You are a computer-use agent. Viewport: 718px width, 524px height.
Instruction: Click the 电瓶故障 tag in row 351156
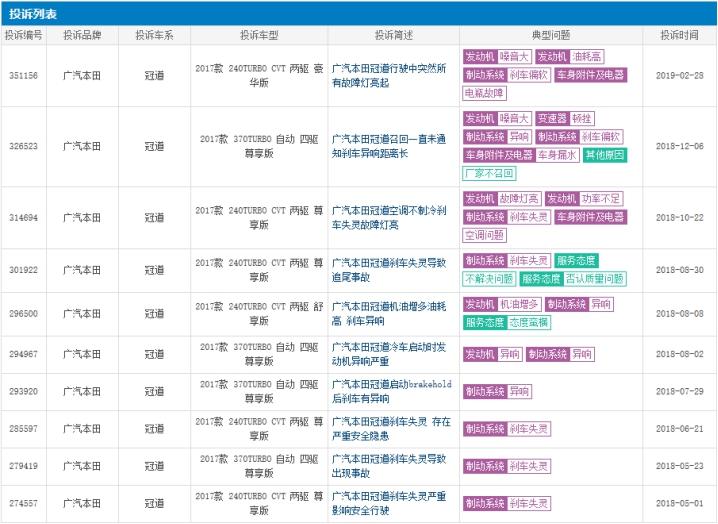click(484, 93)
